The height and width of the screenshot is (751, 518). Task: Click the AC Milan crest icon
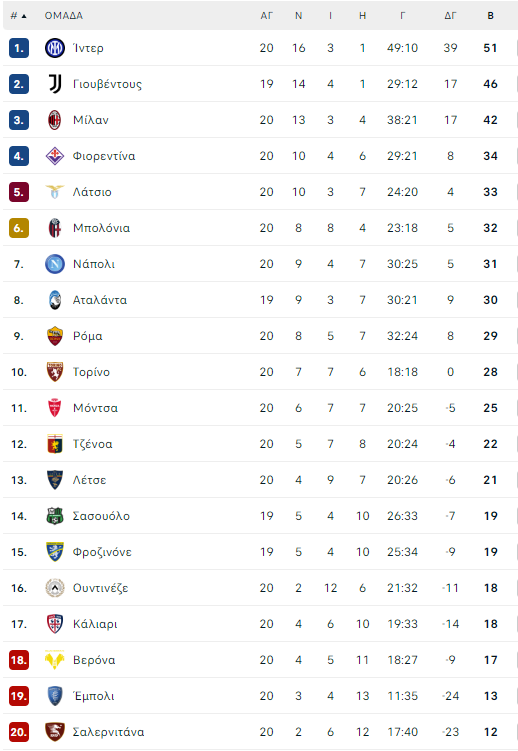pyautogui.click(x=55, y=120)
